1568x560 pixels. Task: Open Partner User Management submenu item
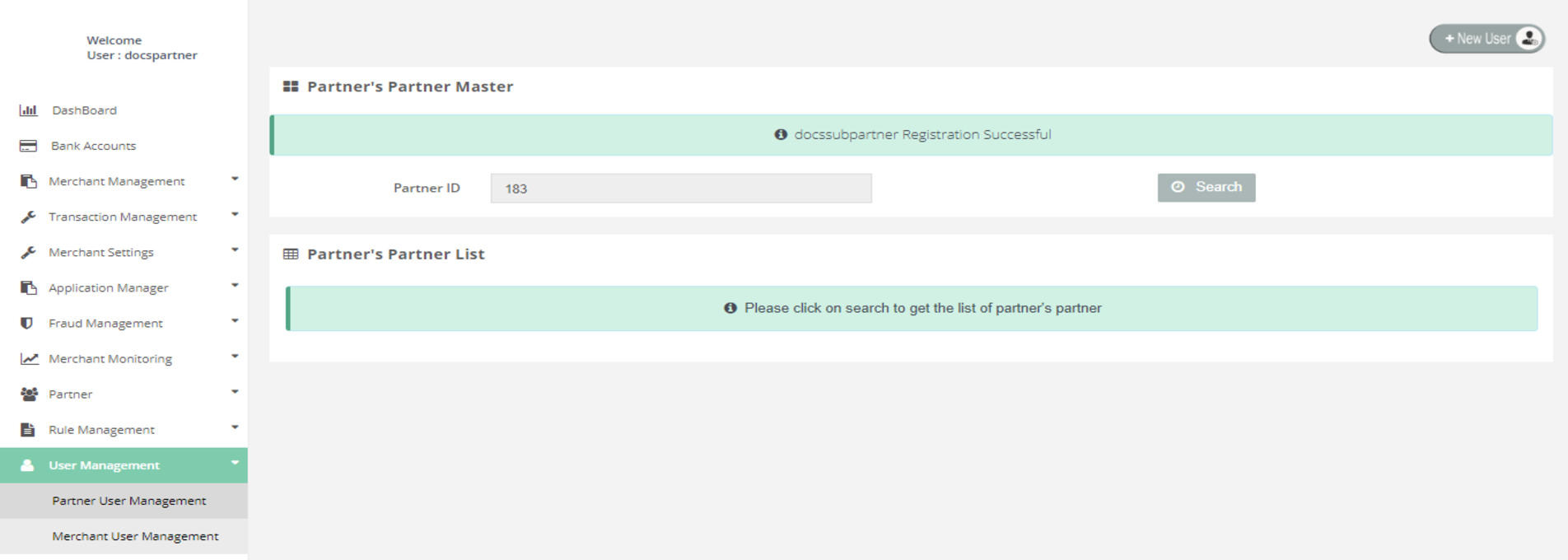click(x=129, y=501)
